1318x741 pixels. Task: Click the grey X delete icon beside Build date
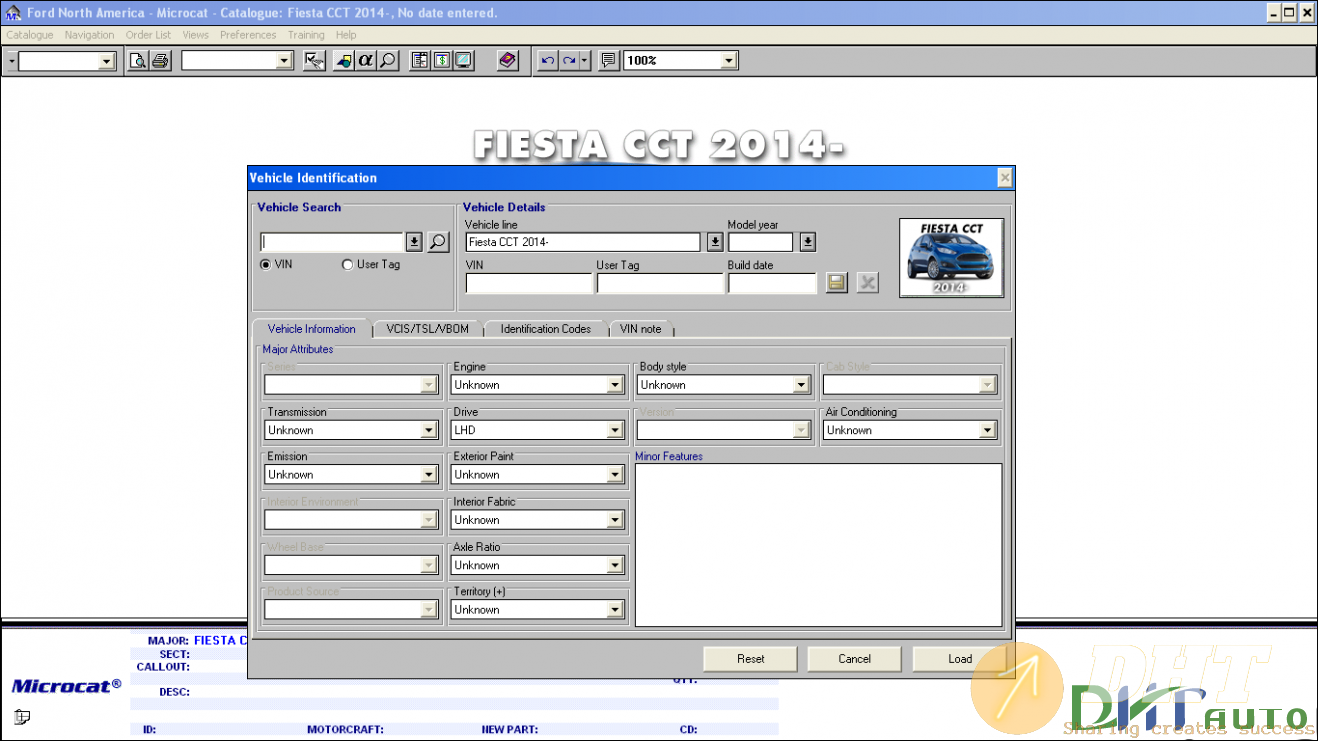868,283
